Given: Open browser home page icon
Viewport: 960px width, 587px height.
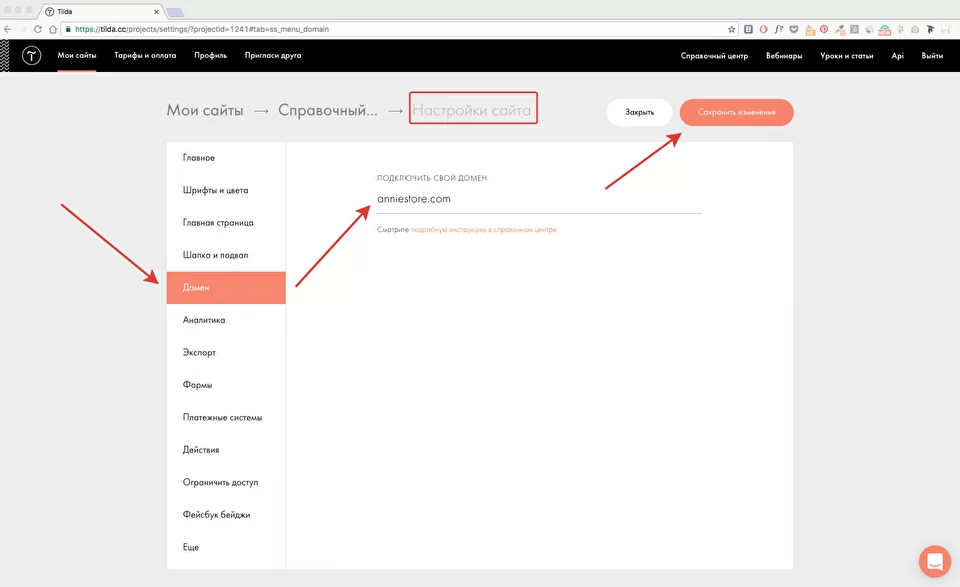Looking at the screenshot, I should pos(53,29).
